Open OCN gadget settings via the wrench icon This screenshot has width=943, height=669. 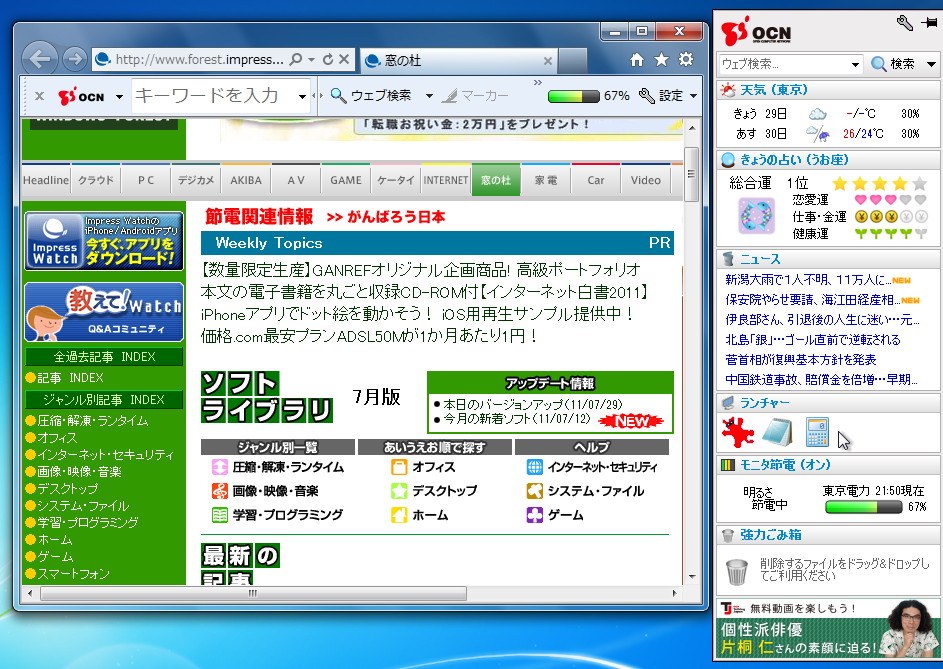point(903,24)
